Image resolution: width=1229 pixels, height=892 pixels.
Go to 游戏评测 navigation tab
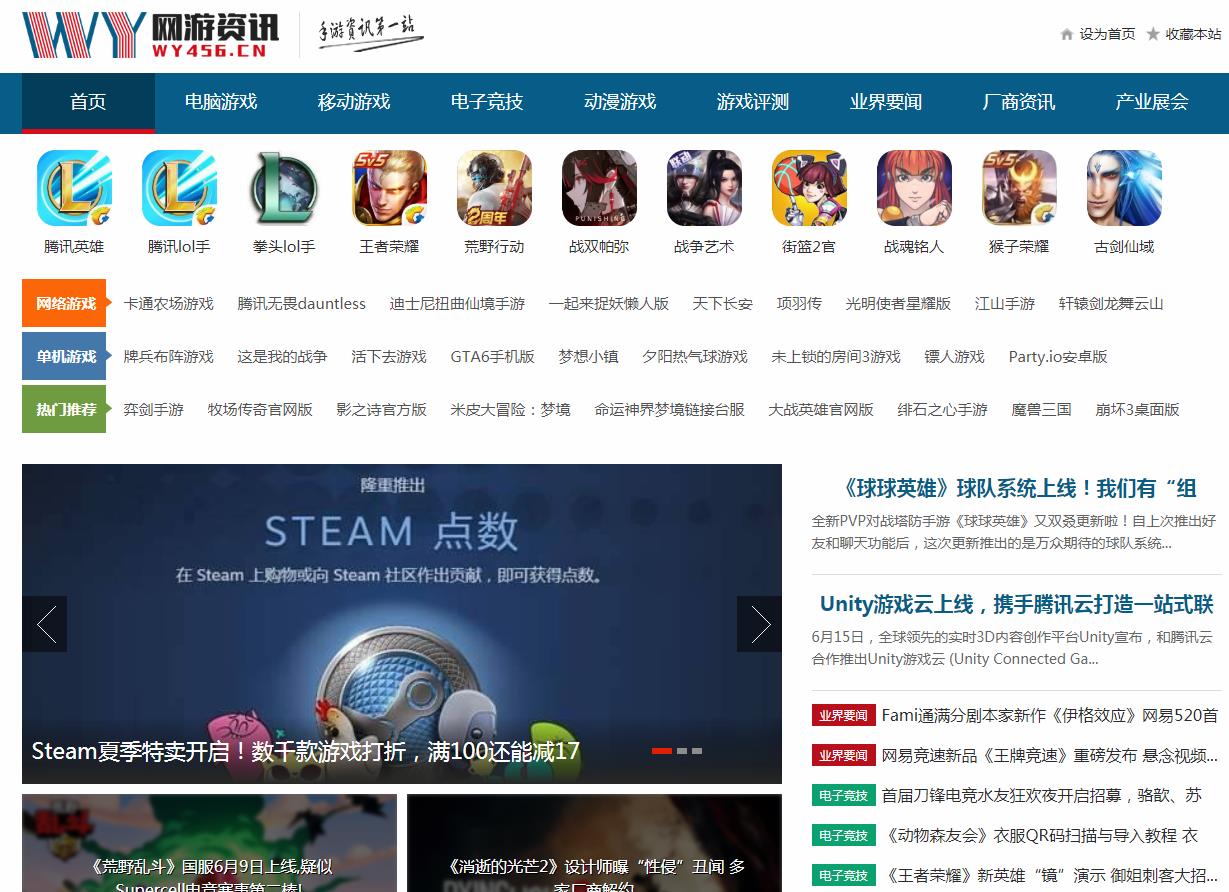click(753, 102)
